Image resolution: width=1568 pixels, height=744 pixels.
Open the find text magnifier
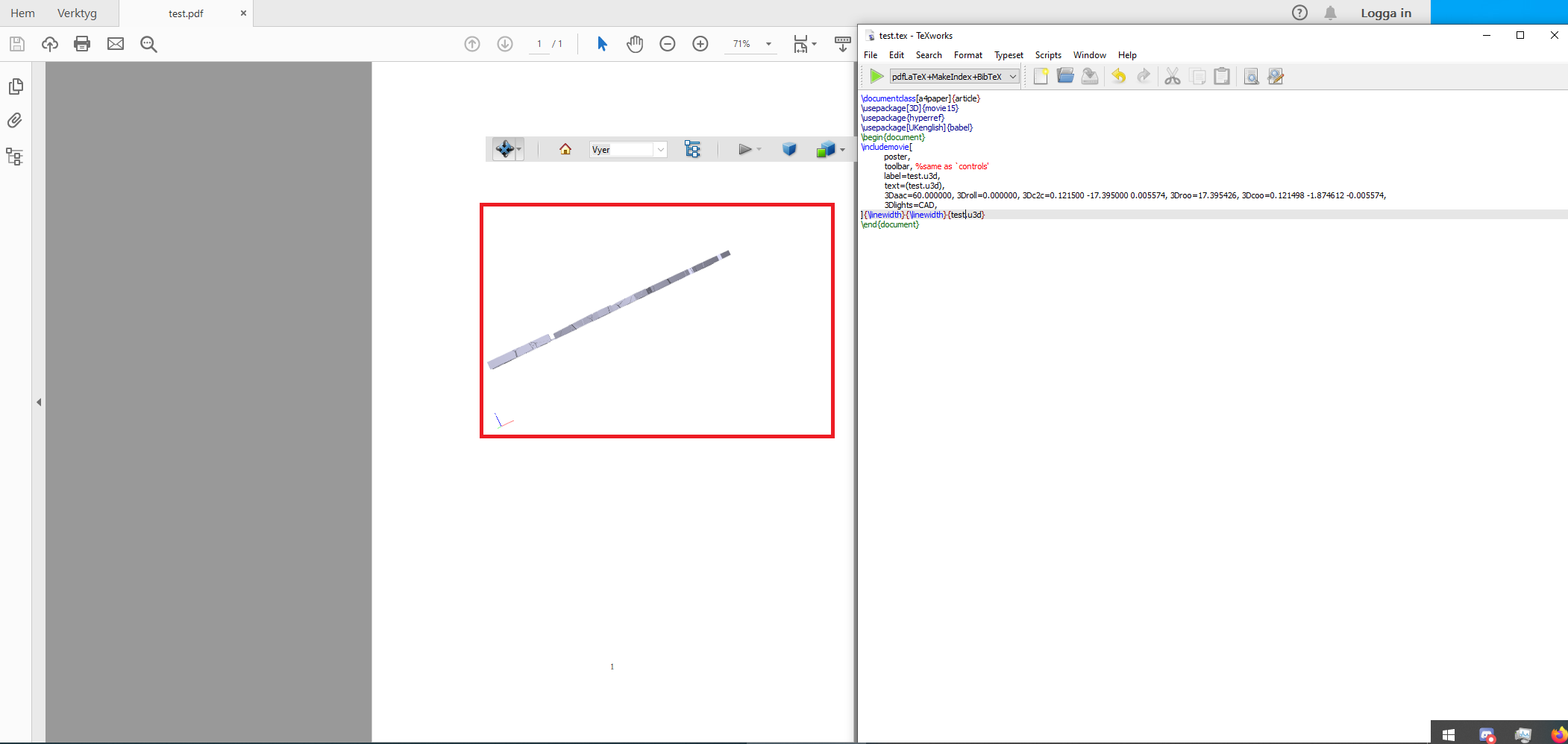coord(148,44)
